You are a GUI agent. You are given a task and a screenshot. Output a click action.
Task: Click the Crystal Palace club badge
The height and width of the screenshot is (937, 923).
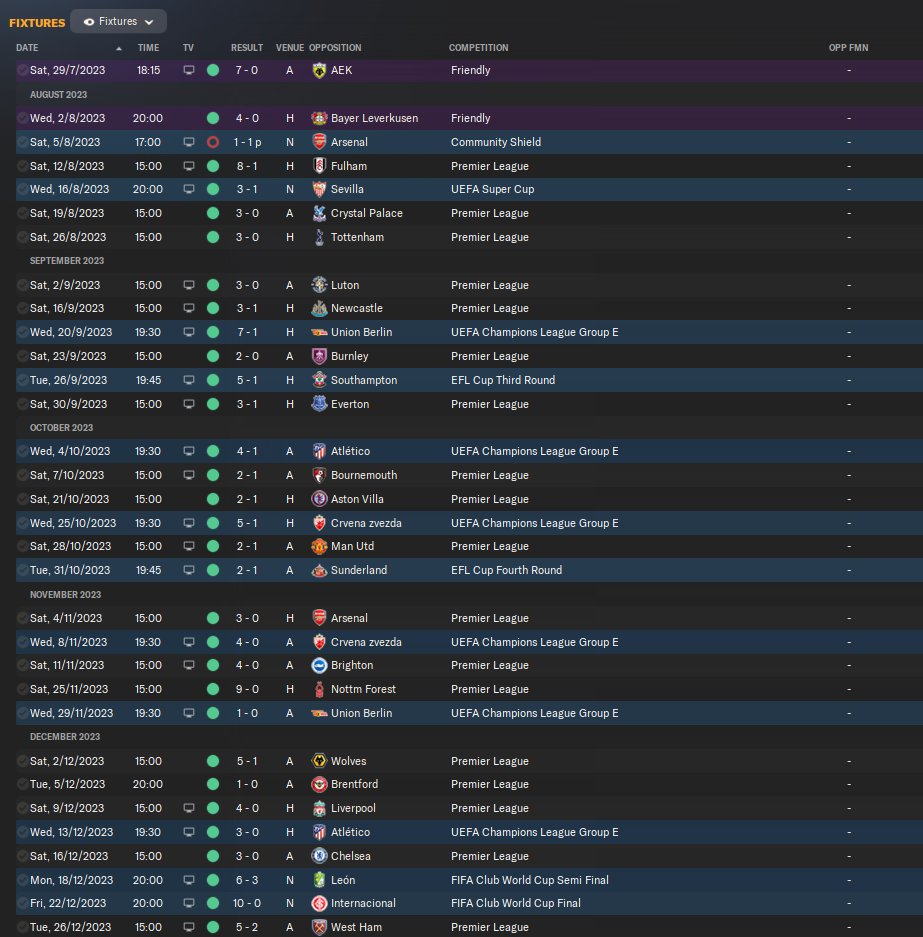point(320,213)
